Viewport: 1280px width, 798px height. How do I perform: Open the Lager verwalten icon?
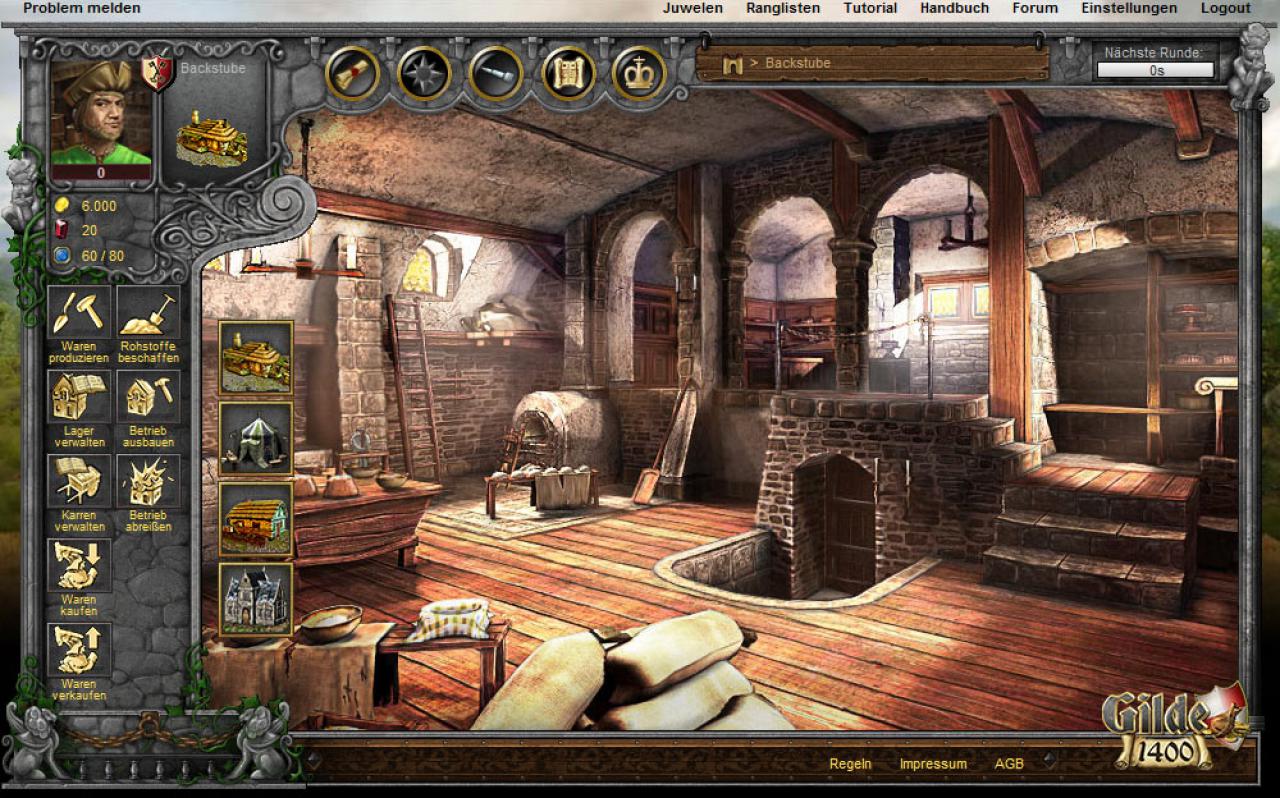80,397
